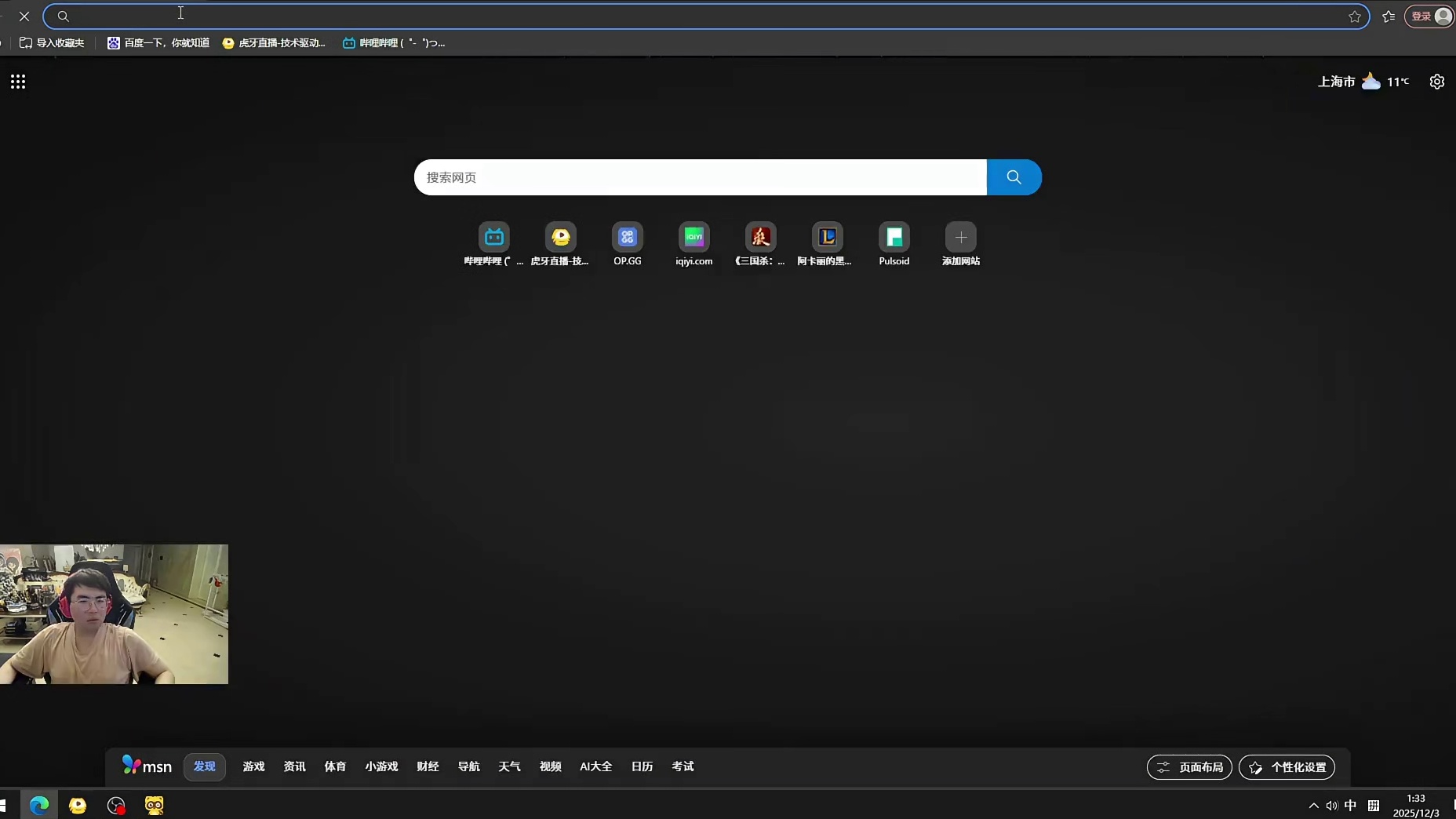This screenshot has width=1456, height=819.
Task: Open new tab page settings gear
Action: 1436,82
